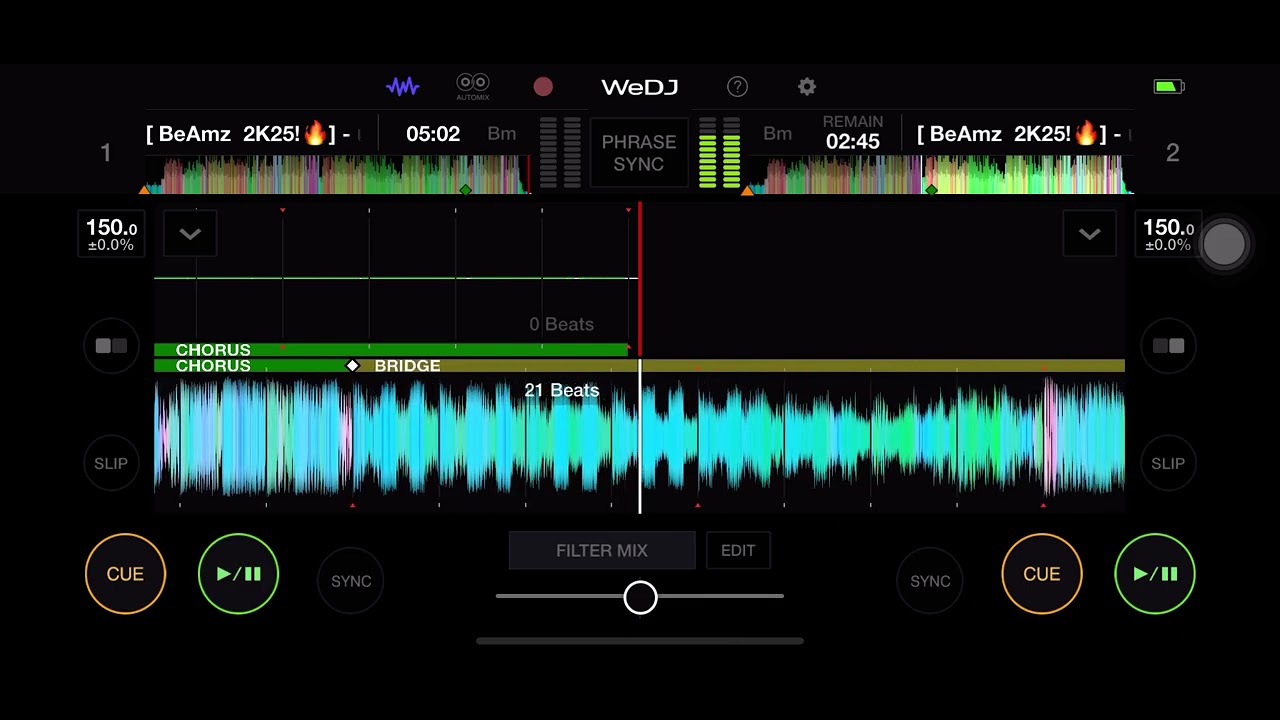
Task: Click the white diamond cue marker
Action: [352, 366]
